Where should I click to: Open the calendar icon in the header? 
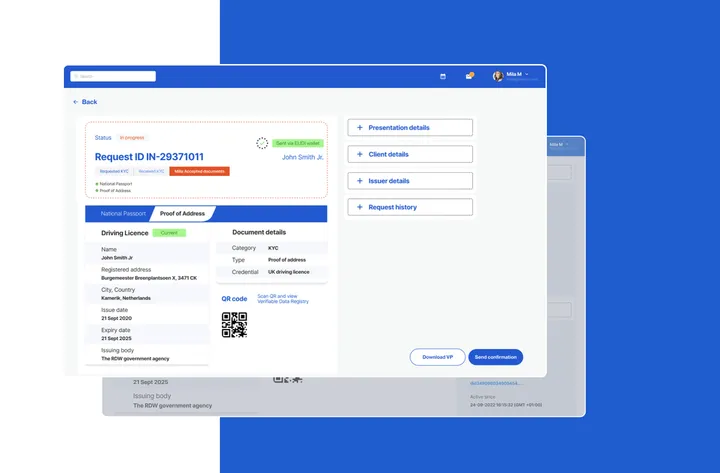point(443,77)
